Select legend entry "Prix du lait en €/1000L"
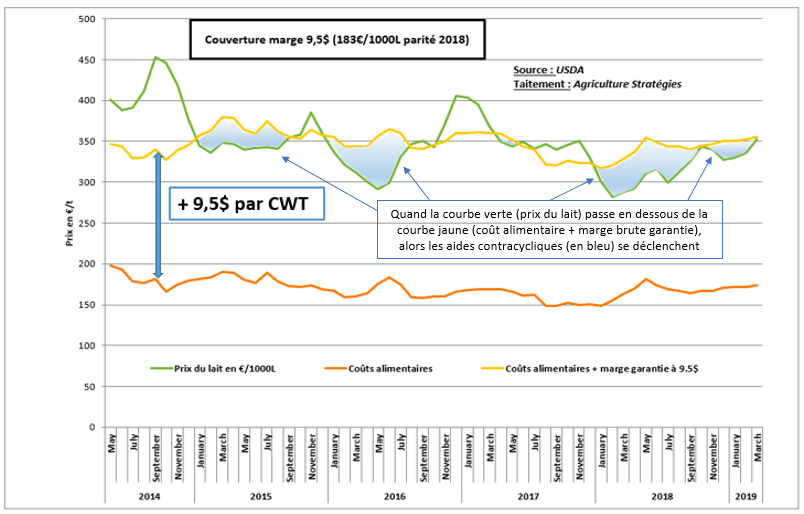 coord(225,368)
